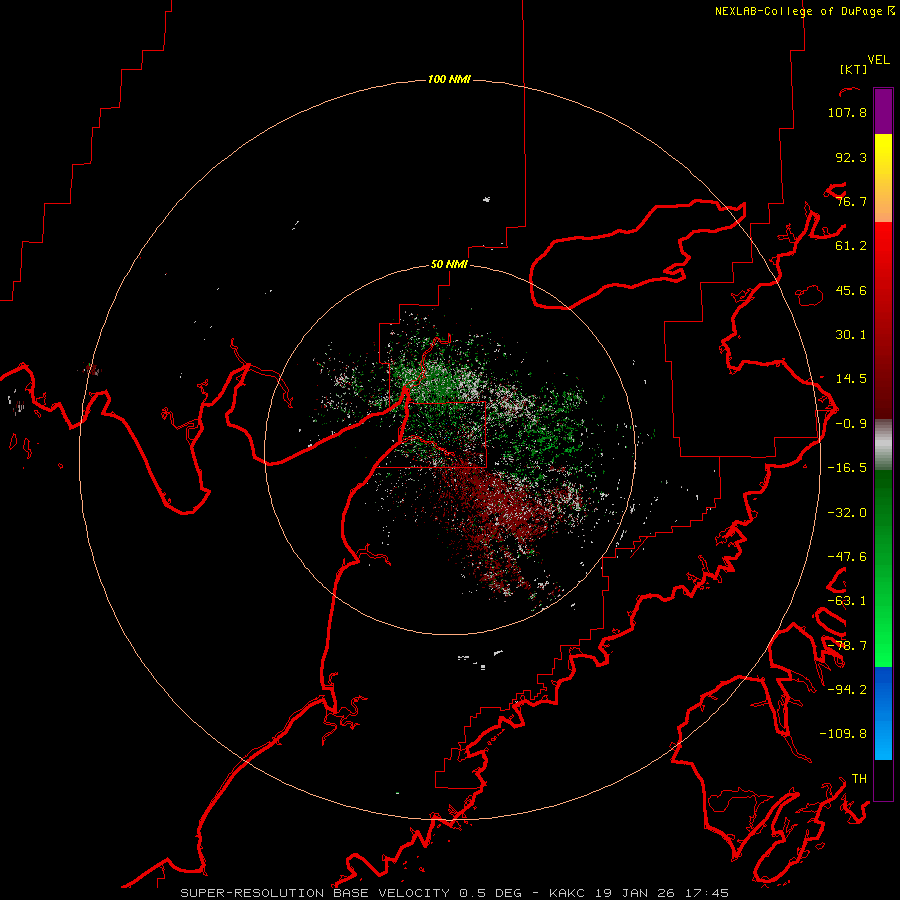Click the VEL legend title
Viewport: 900px width, 900px height.
pos(878,60)
